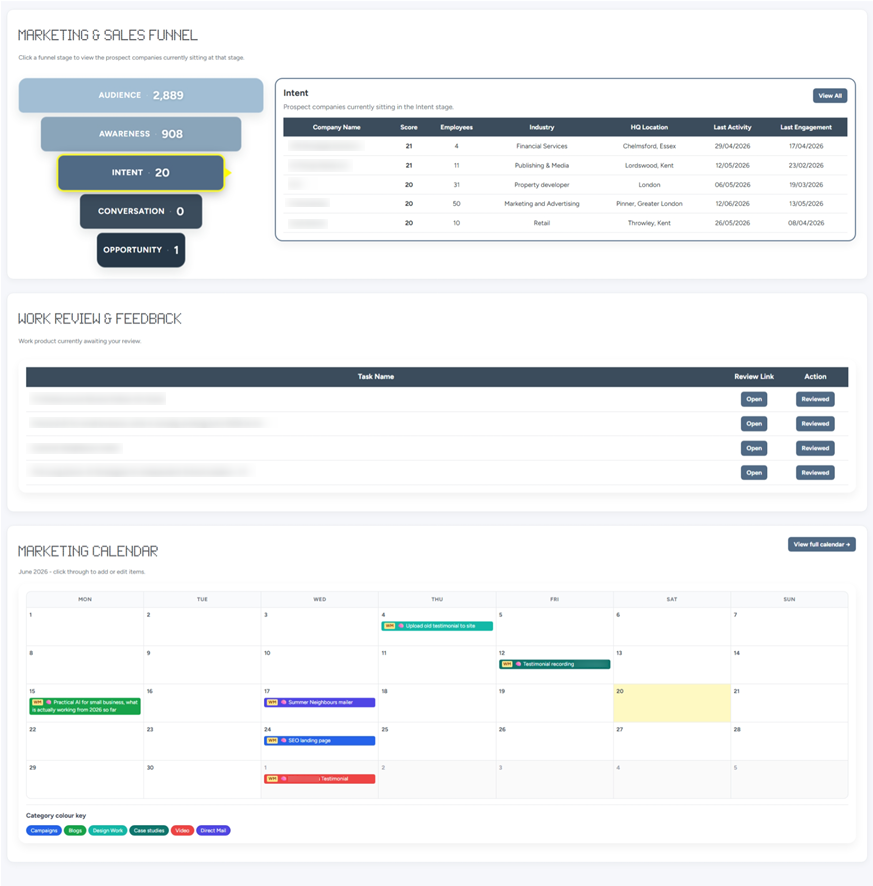Click the Score column header

pos(409,127)
